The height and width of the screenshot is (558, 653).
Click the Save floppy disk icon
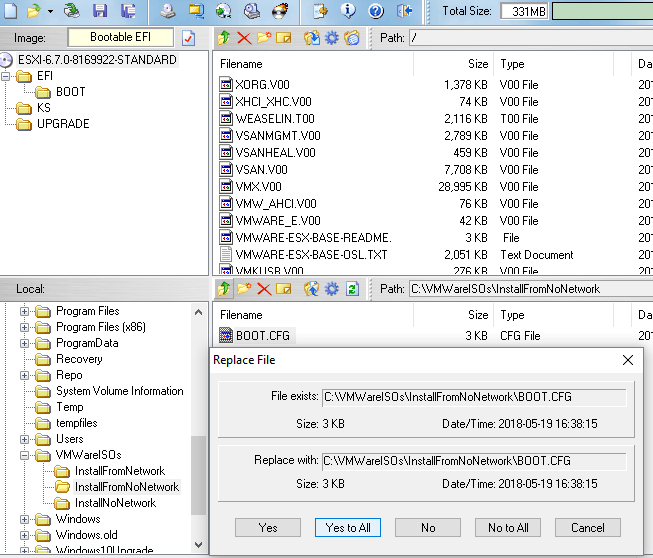[100, 10]
